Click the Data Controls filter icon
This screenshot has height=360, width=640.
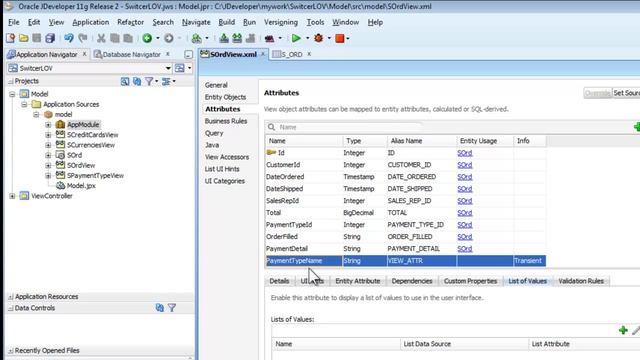pos(172,308)
